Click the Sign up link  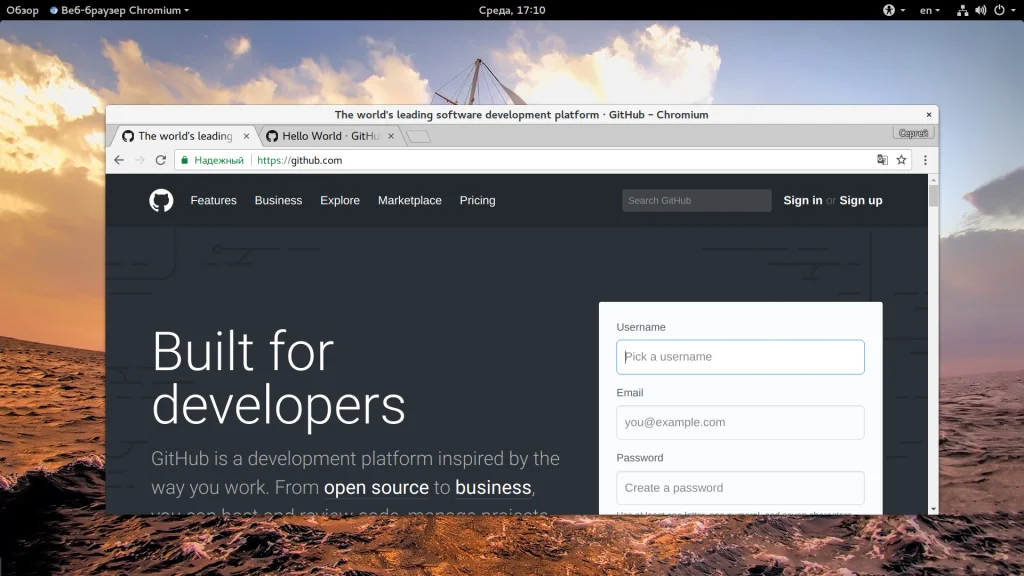tap(860, 201)
